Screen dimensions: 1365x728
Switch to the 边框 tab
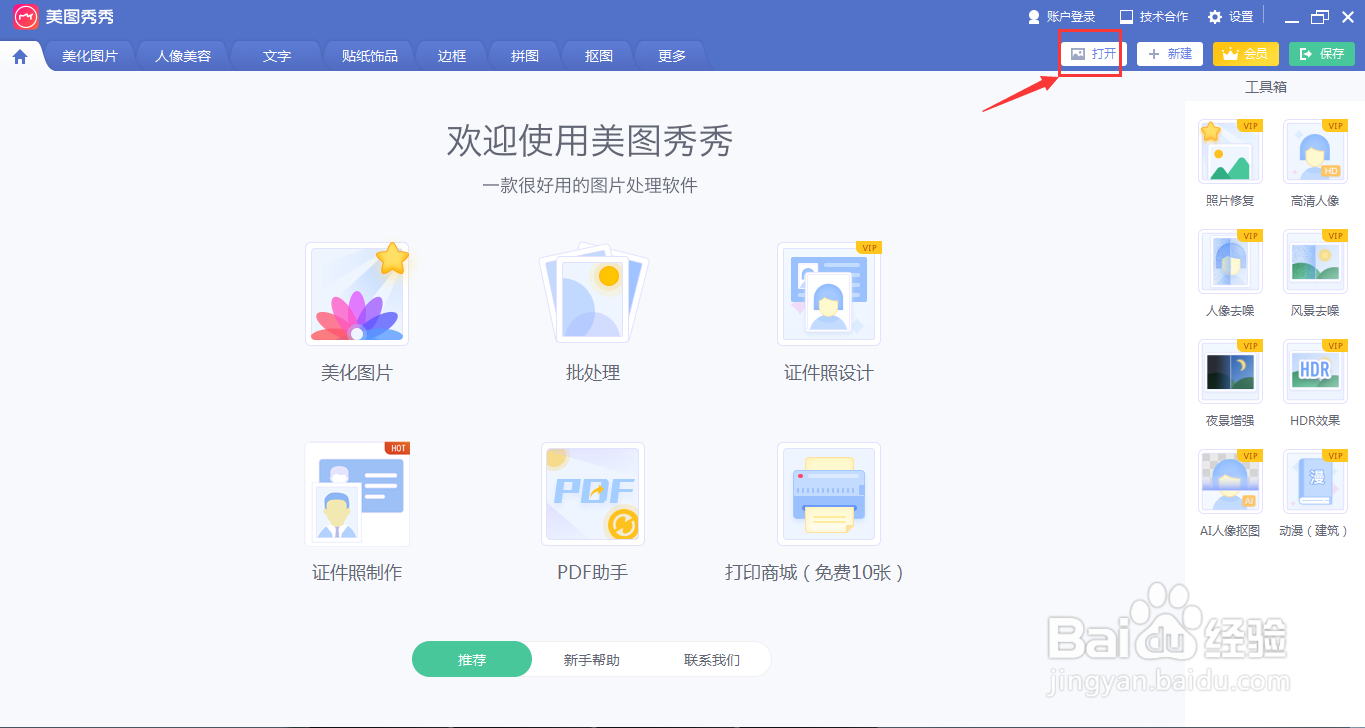pyautogui.click(x=452, y=56)
